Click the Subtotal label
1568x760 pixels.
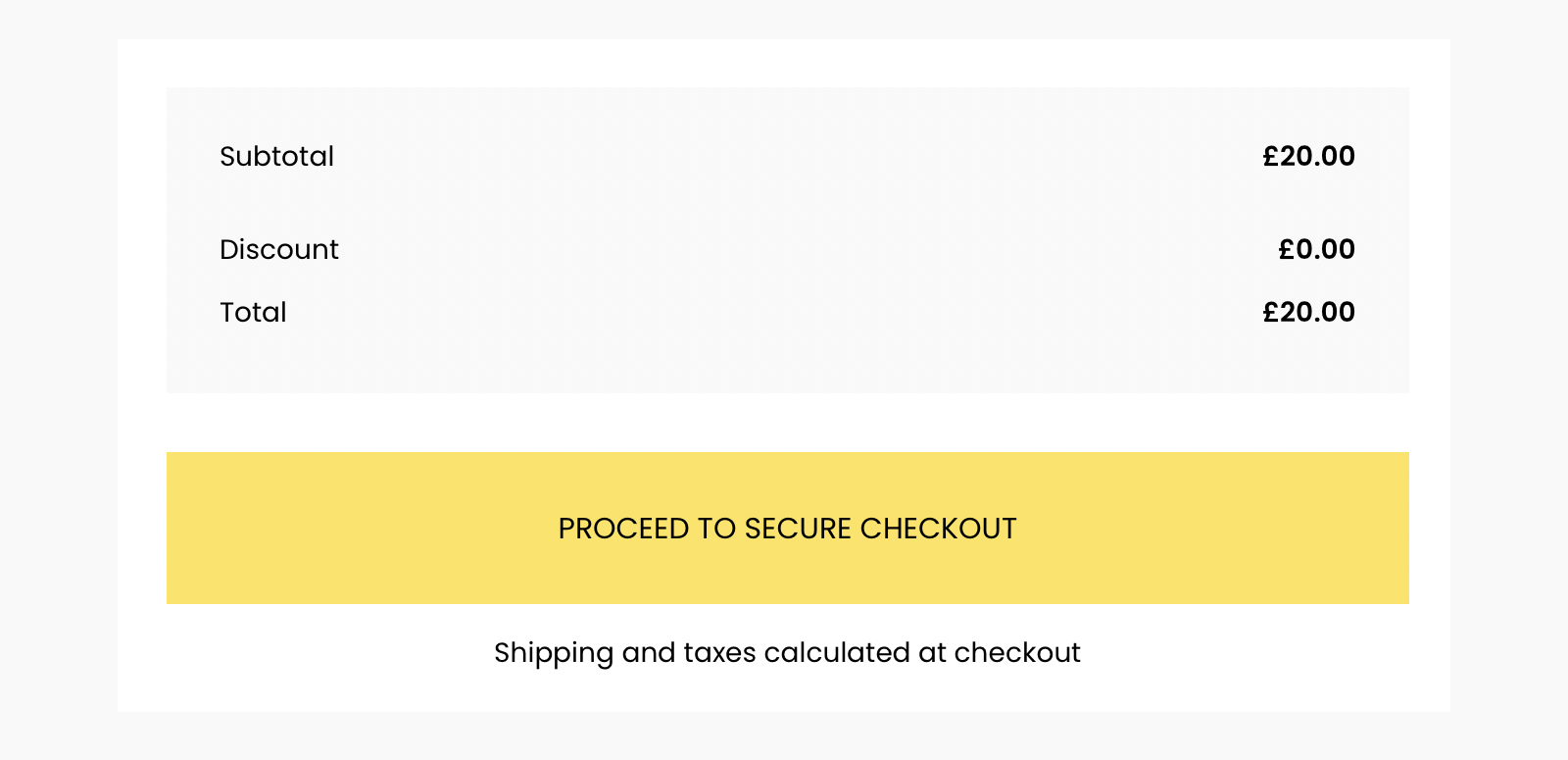(x=276, y=156)
